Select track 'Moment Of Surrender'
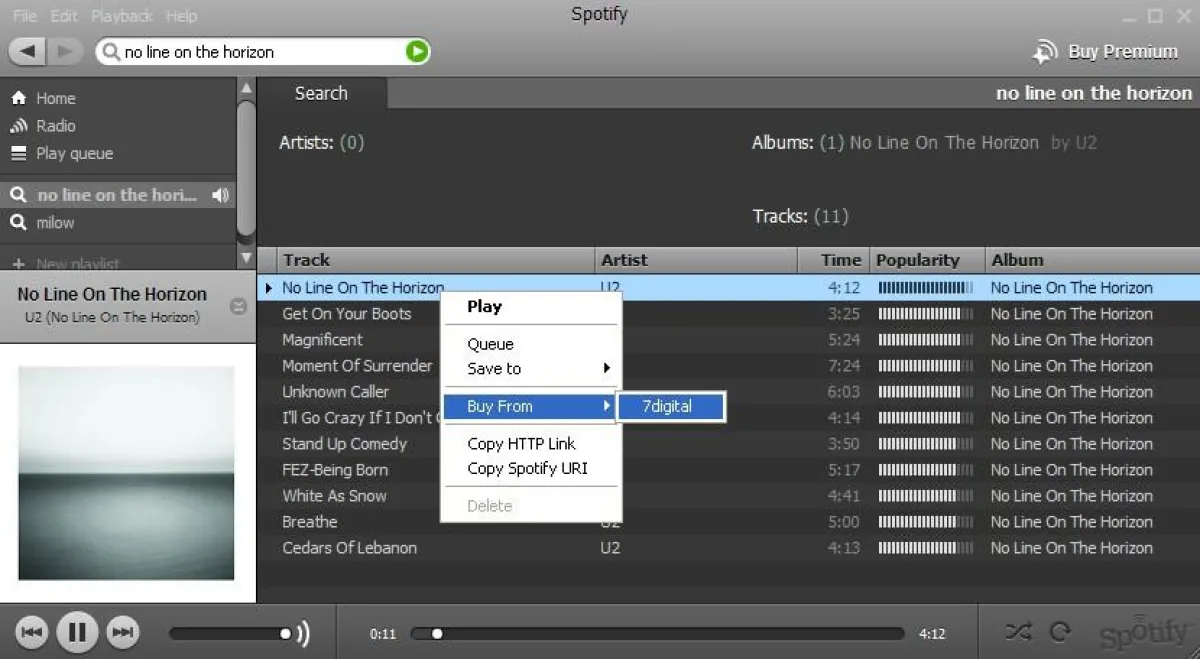1200x659 pixels. pyautogui.click(x=357, y=365)
